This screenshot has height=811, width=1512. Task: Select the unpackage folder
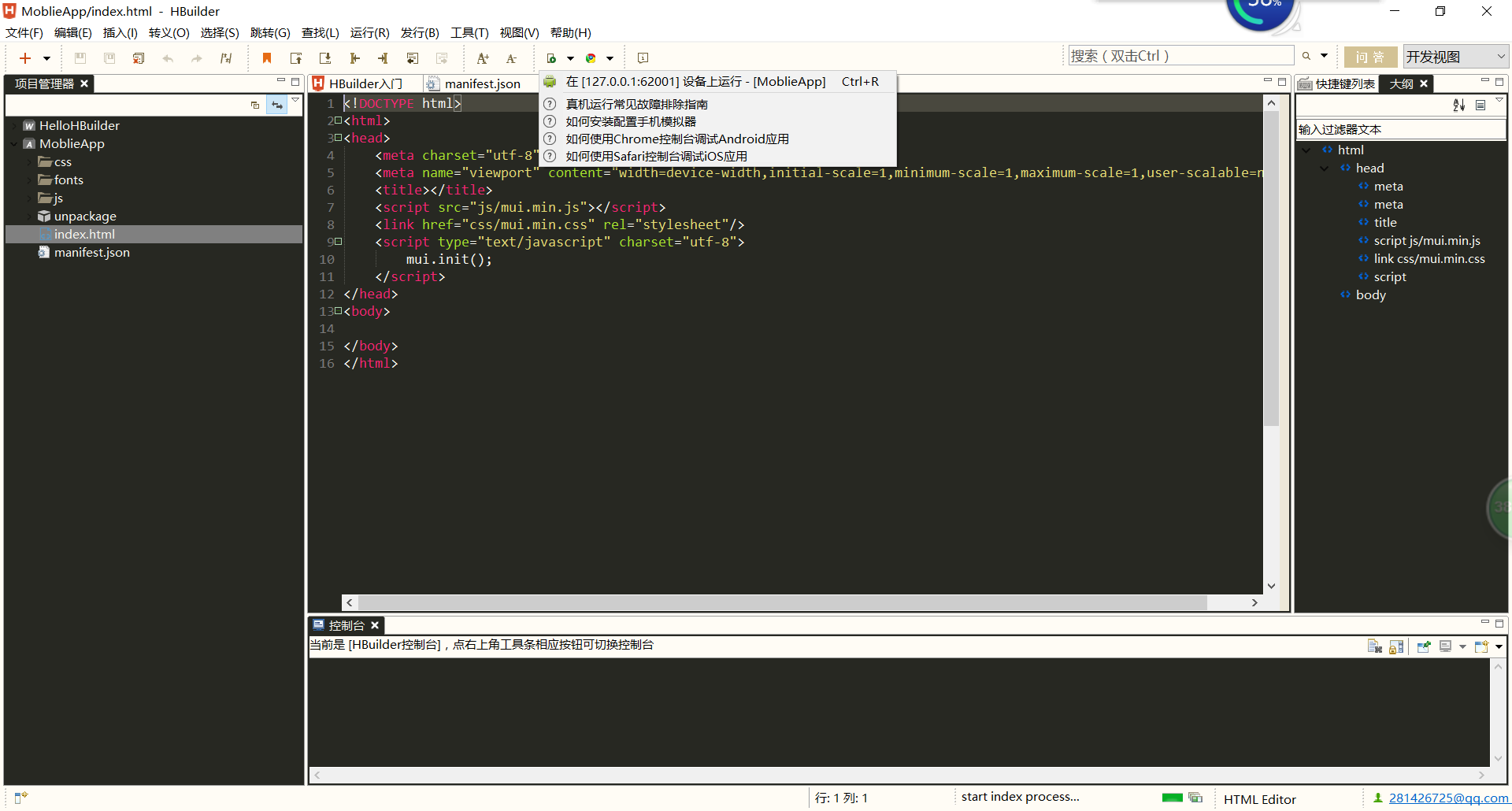tap(85, 216)
